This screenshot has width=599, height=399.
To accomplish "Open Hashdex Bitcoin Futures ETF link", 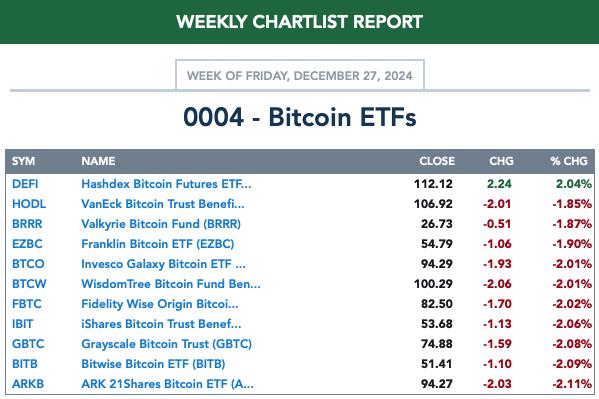I will (x=166, y=184).
